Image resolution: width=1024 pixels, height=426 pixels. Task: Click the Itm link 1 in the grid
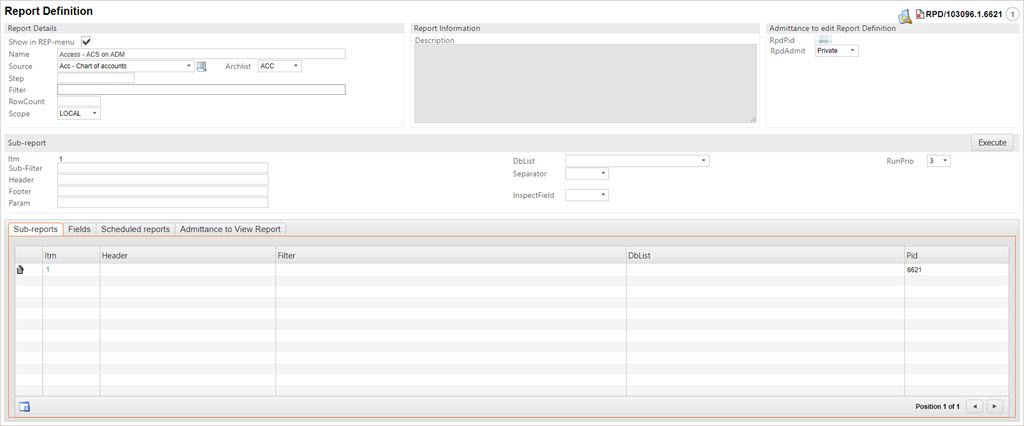pos(48,270)
